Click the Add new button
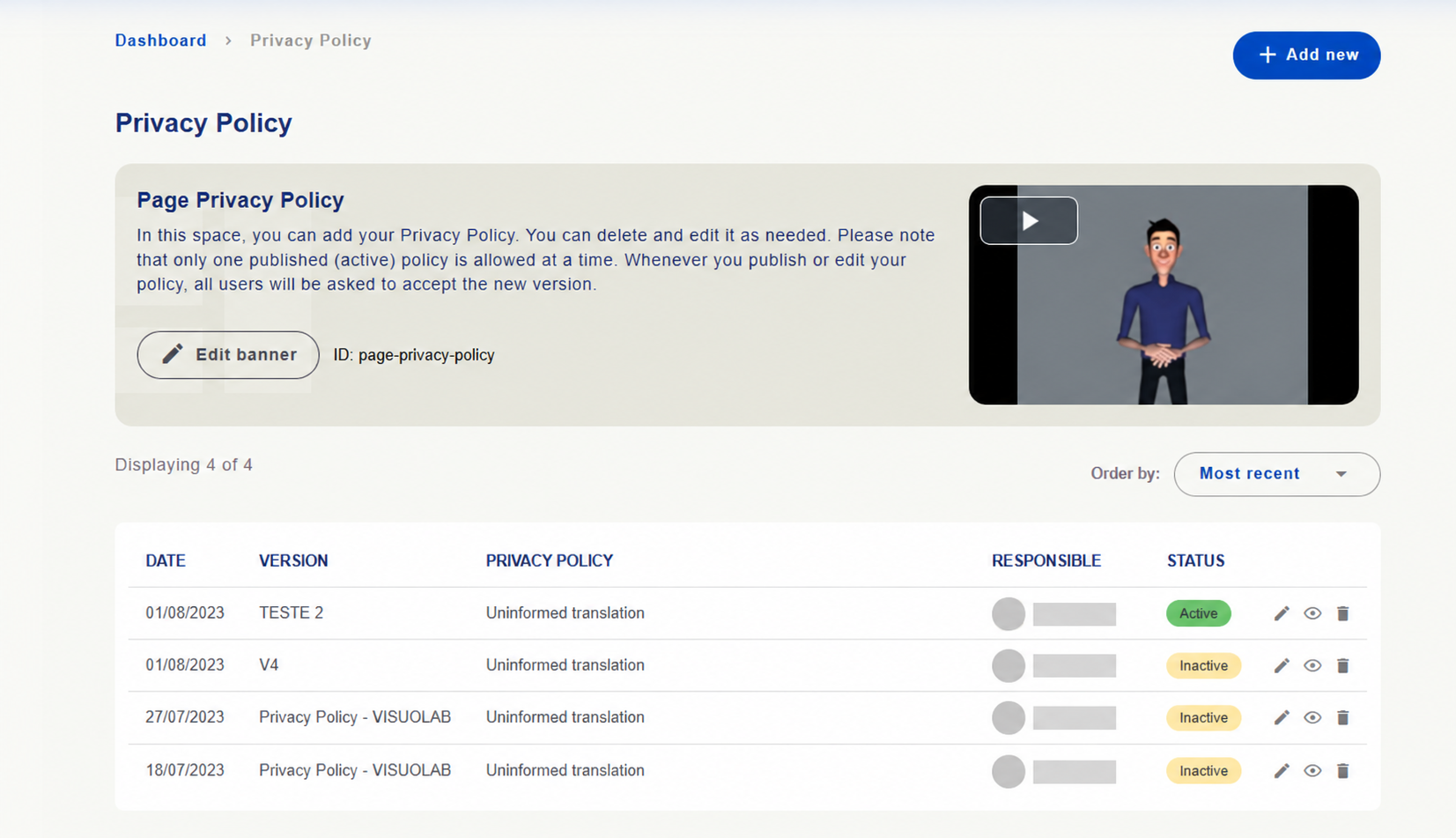Image resolution: width=1456 pixels, height=838 pixels. click(x=1306, y=56)
